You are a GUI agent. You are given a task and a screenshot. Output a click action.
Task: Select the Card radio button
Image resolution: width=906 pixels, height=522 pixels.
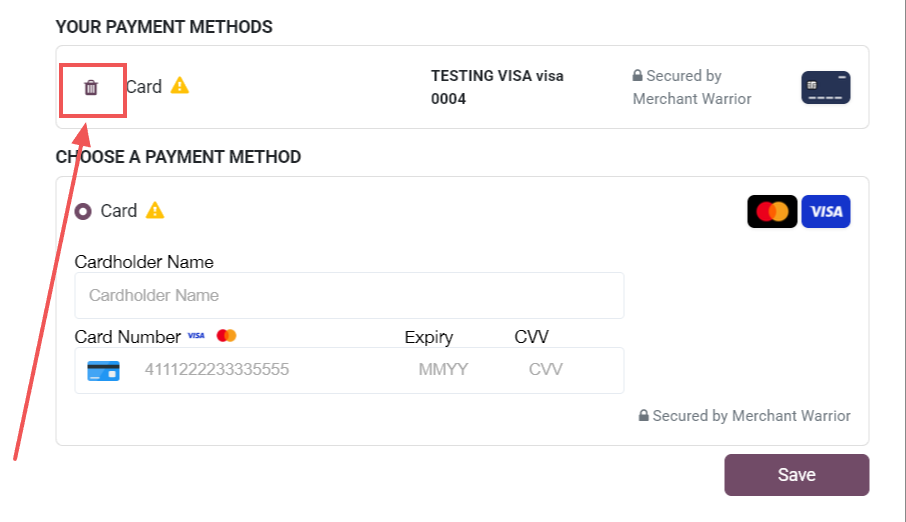(83, 212)
